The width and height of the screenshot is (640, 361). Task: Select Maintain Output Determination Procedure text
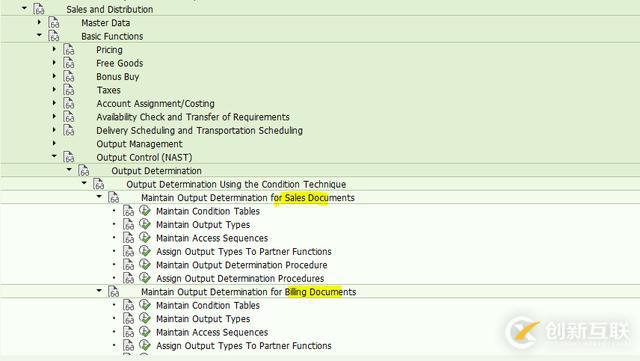[242, 265]
